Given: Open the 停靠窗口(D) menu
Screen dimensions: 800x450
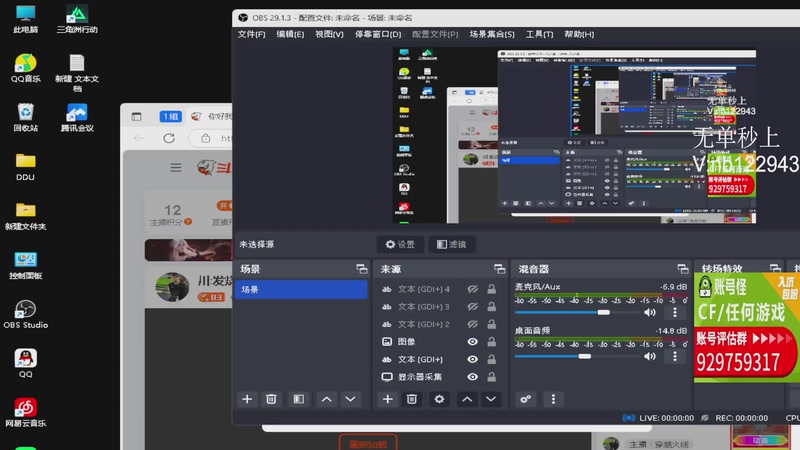Looking at the screenshot, I should coord(378,34).
